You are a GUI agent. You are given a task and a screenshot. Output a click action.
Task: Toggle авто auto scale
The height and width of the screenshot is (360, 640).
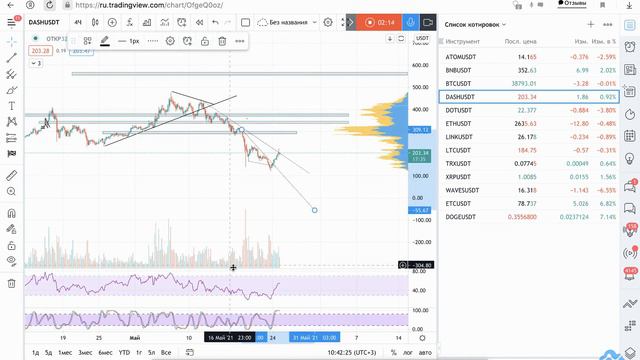(x=425, y=352)
